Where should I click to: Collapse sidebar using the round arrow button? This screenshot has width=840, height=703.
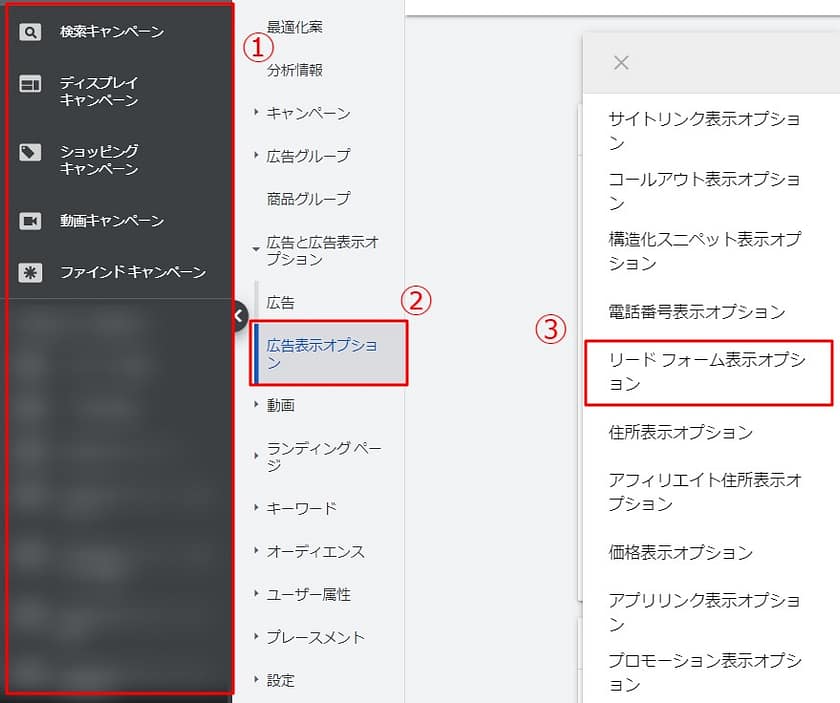click(238, 316)
